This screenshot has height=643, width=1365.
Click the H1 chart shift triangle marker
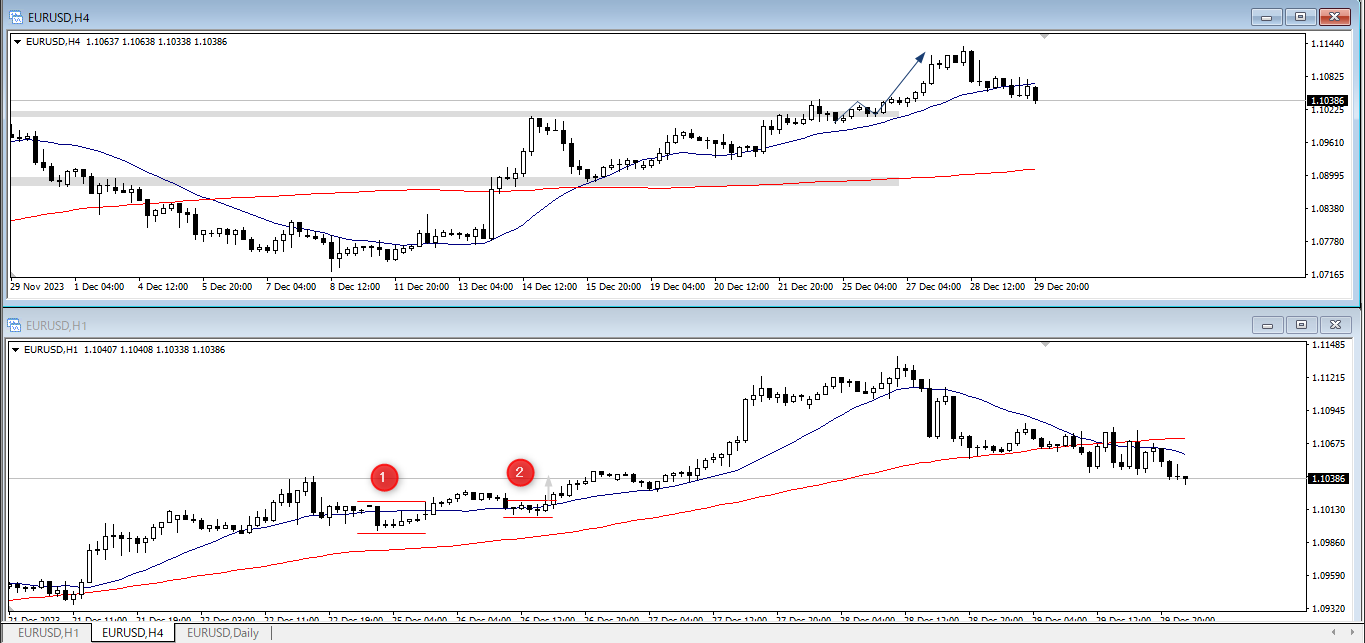click(x=1045, y=344)
